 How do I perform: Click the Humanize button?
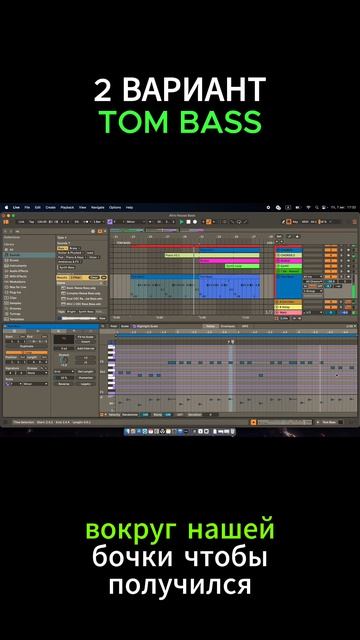point(86,378)
